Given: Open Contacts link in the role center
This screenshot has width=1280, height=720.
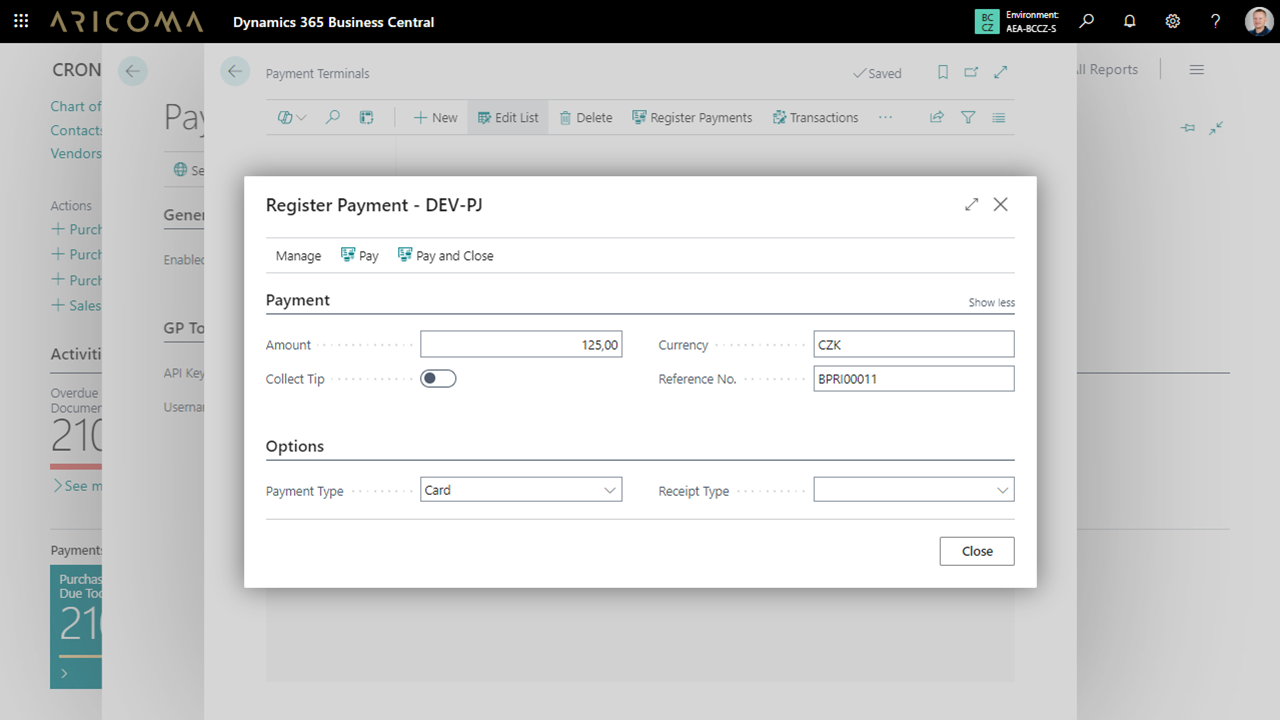Looking at the screenshot, I should (77, 130).
